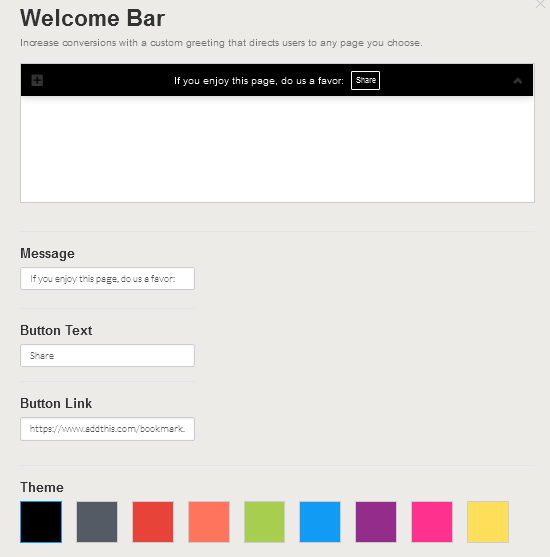
Task: Click the Button Link section label
Action: pyautogui.click(x=56, y=404)
